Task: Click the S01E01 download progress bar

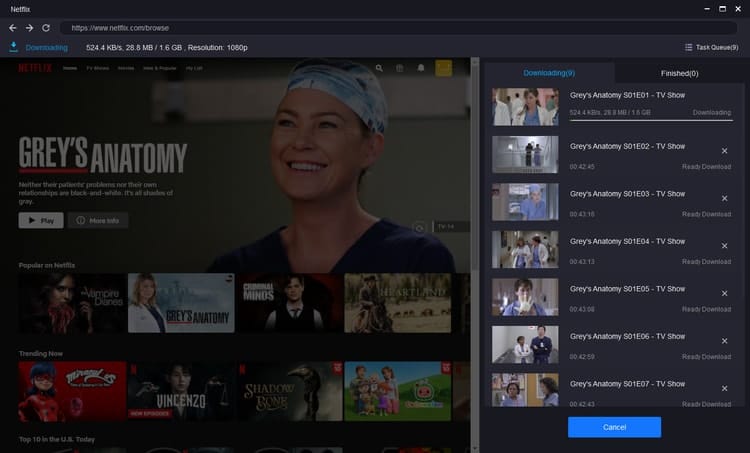Action: [x=651, y=120]
